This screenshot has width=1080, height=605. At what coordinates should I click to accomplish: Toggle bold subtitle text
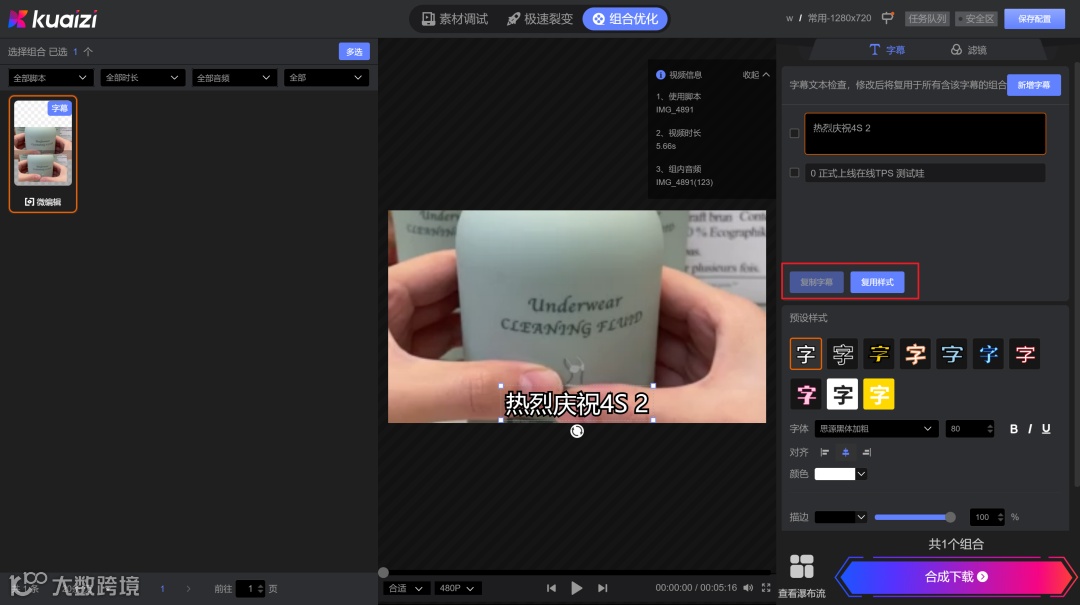coord(1014,429)
